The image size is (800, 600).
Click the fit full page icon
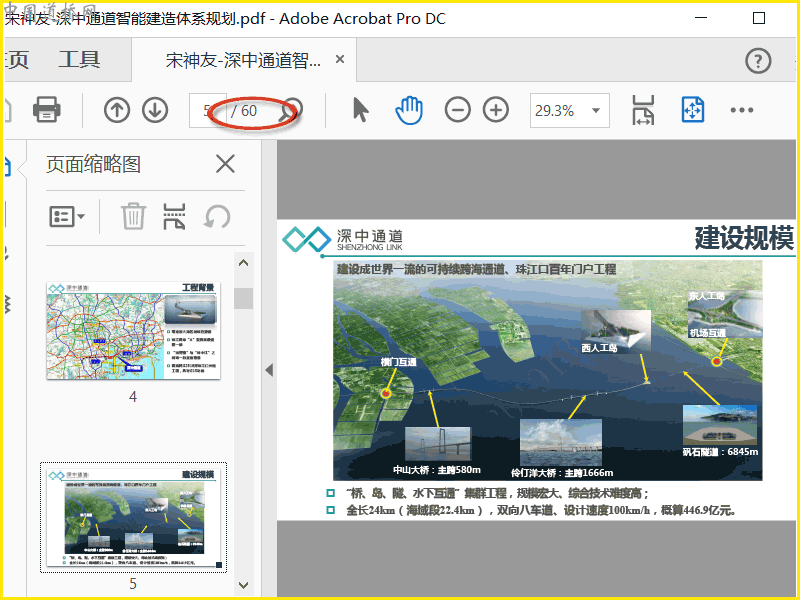point(693,110)
